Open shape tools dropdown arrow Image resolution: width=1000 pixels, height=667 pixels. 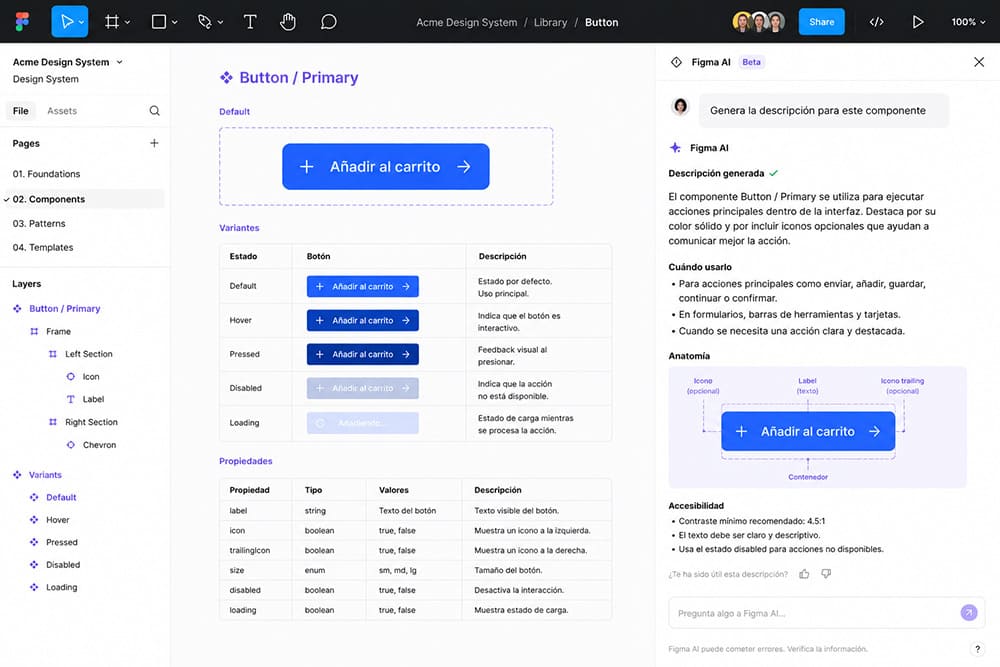click(174, 22)
